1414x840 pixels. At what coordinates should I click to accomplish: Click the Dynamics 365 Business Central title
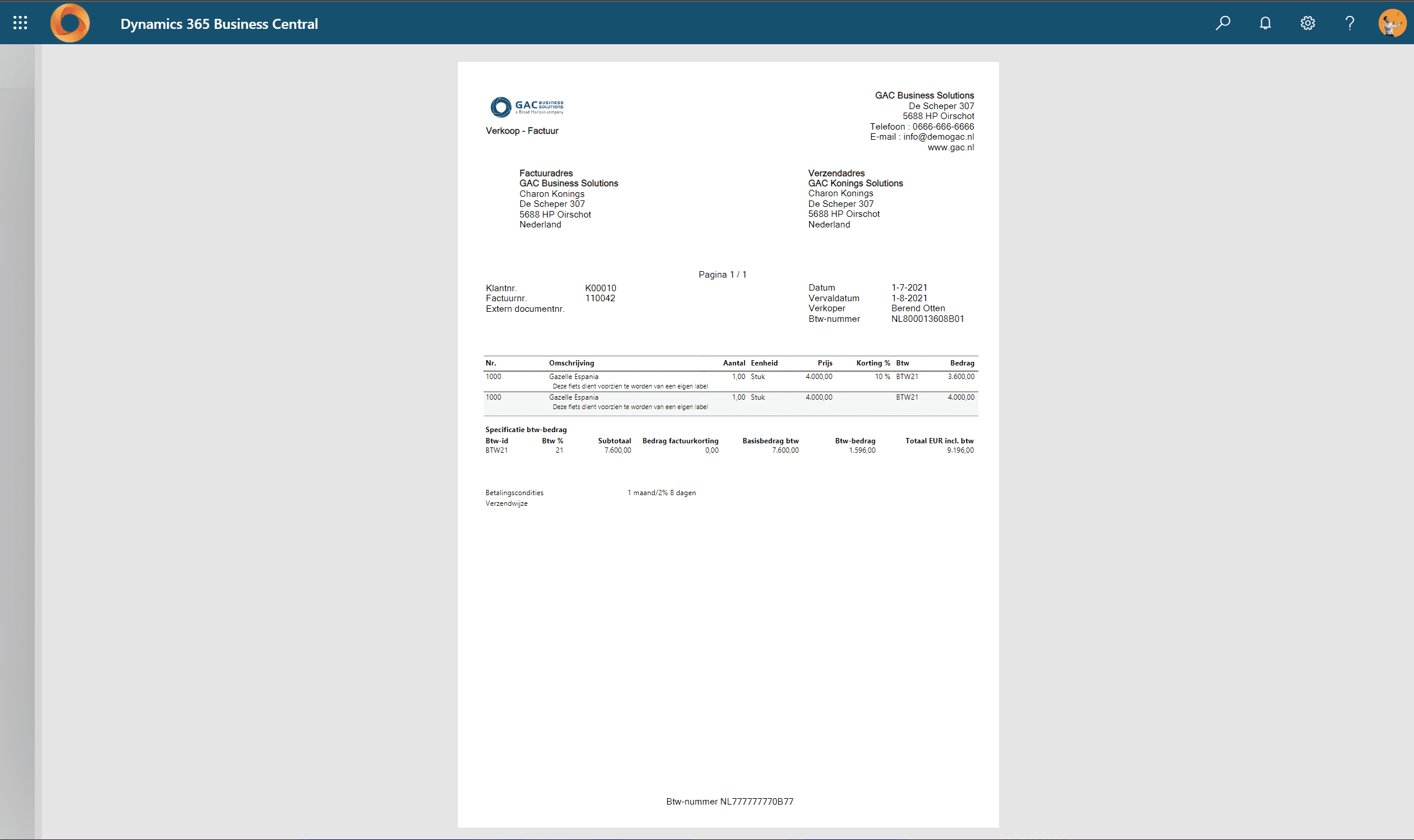(219, 24)
